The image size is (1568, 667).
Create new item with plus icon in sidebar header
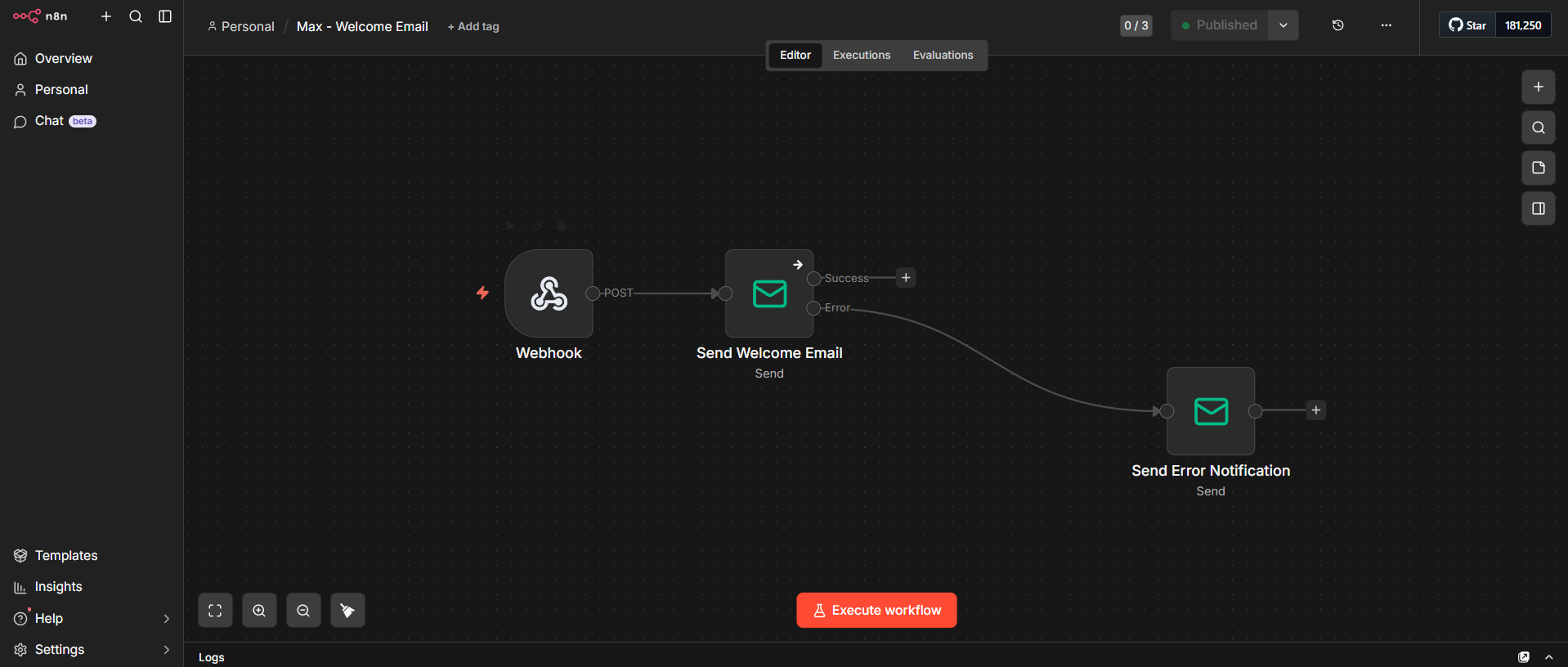click(106, 16)
